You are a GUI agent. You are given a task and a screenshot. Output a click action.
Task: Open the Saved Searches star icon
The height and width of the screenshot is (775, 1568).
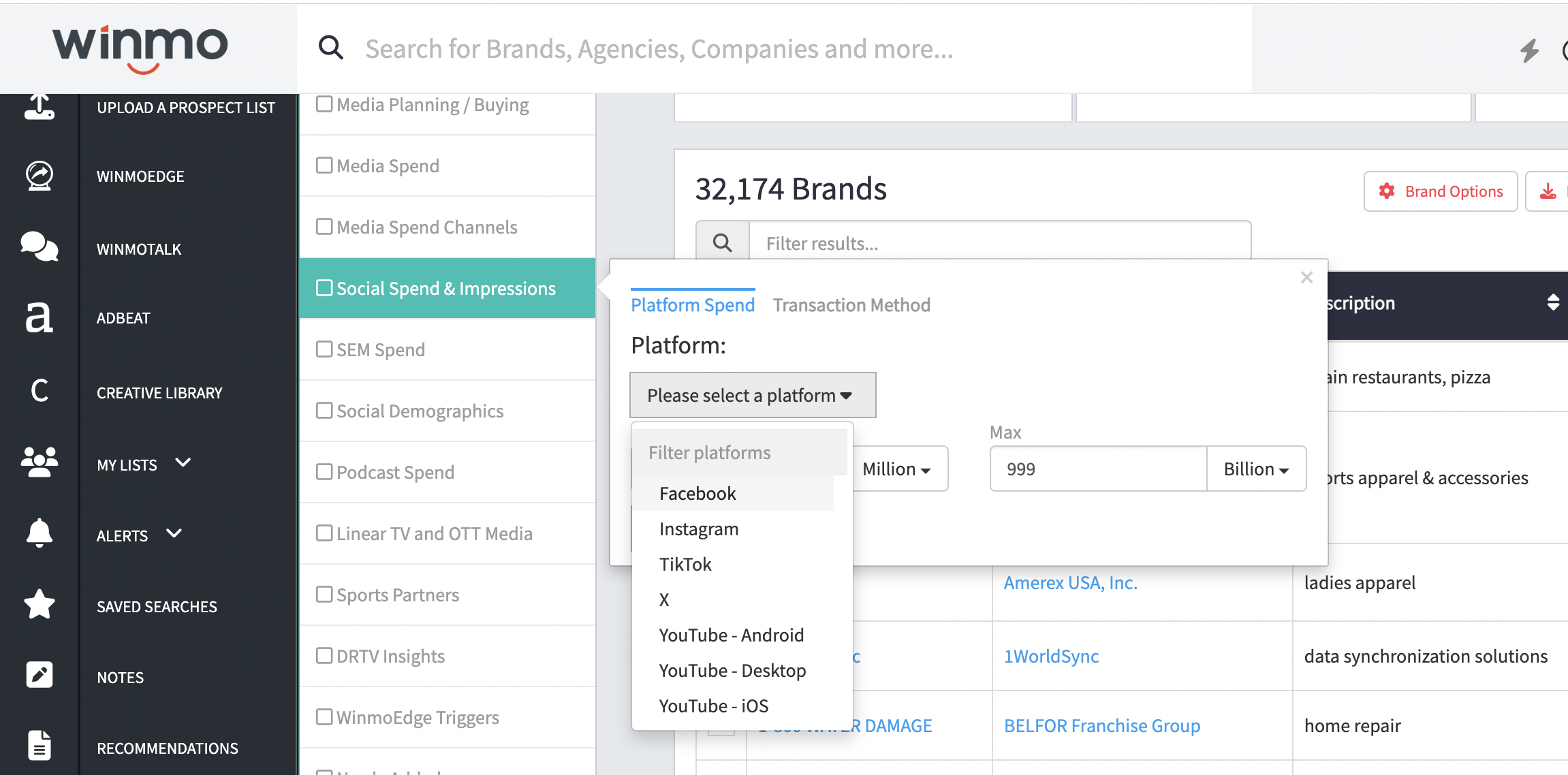pos(40,605)
